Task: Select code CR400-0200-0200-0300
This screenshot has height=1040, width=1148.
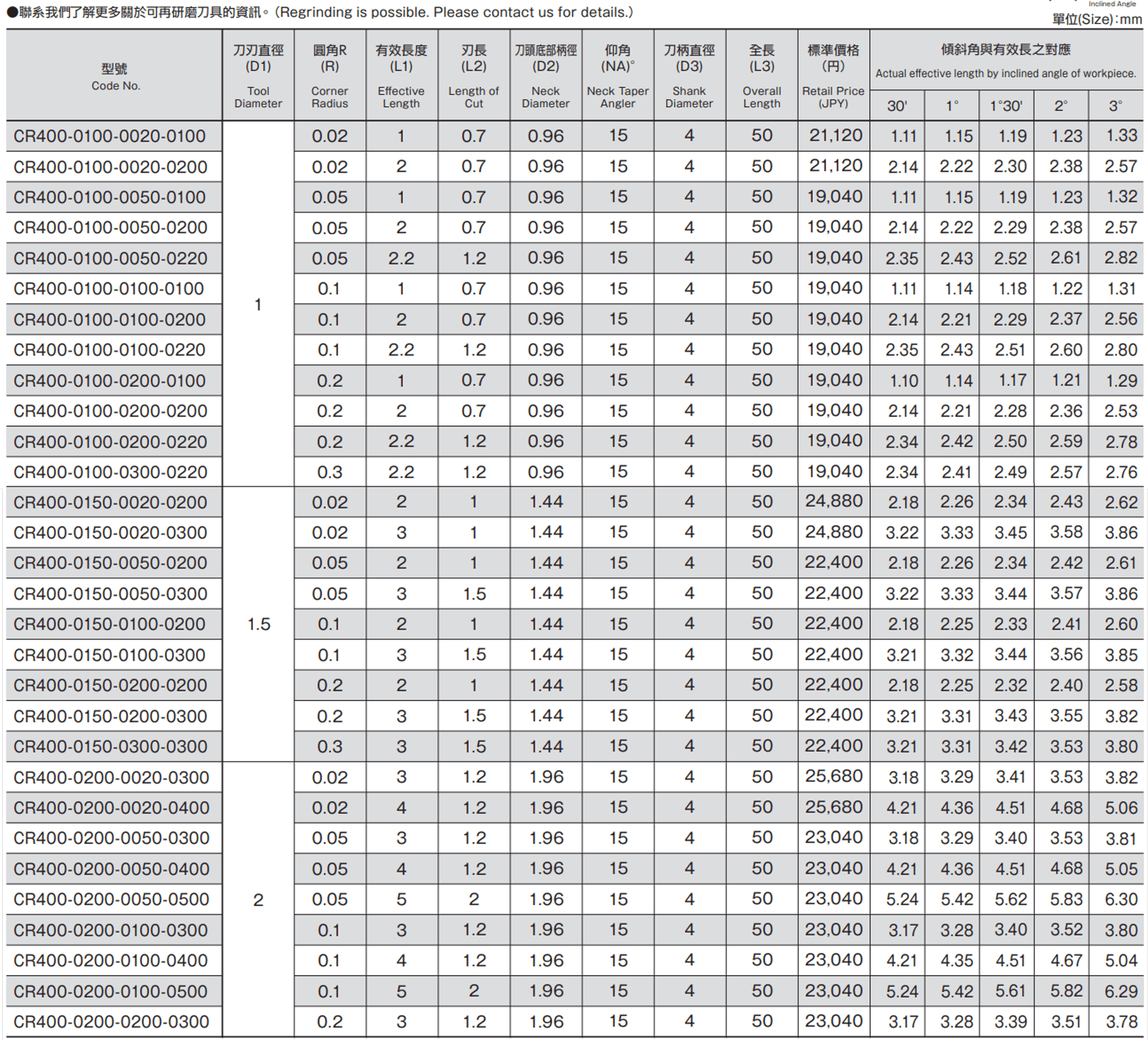Action: point(111,1022)
